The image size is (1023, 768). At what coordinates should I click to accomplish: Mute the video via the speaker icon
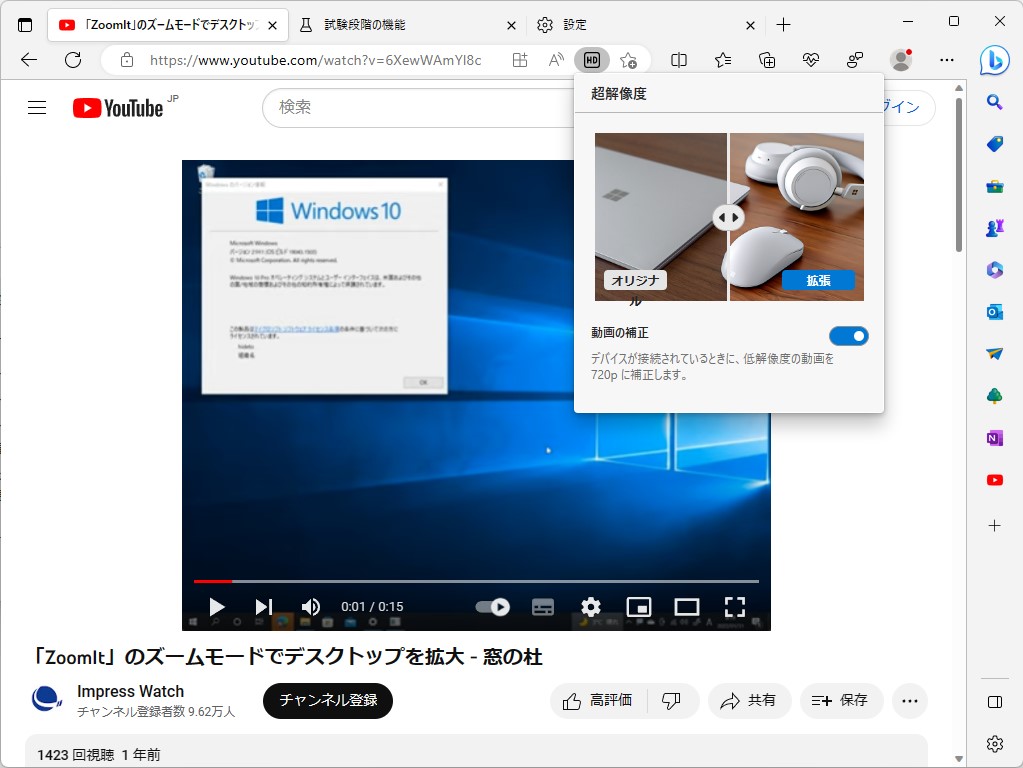pos(310,606)
